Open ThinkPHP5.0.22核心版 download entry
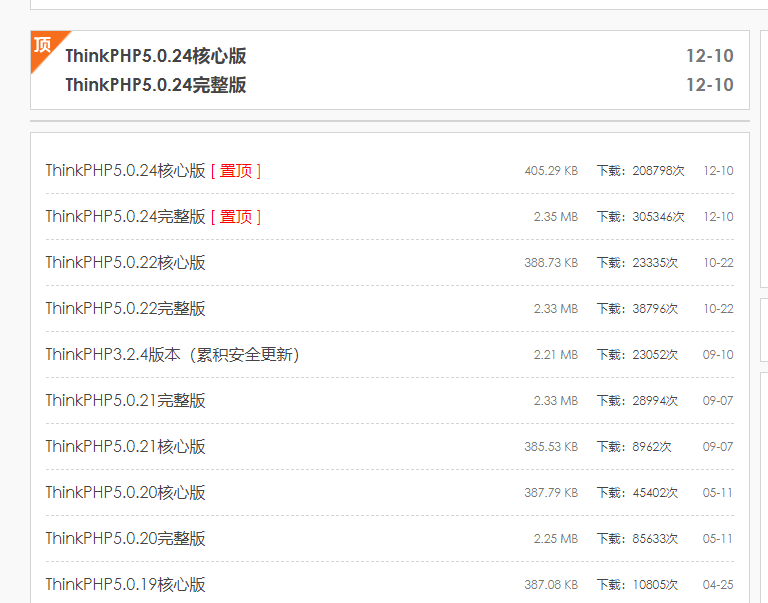This screenshot has width=768, height=603. coord(125,263)
